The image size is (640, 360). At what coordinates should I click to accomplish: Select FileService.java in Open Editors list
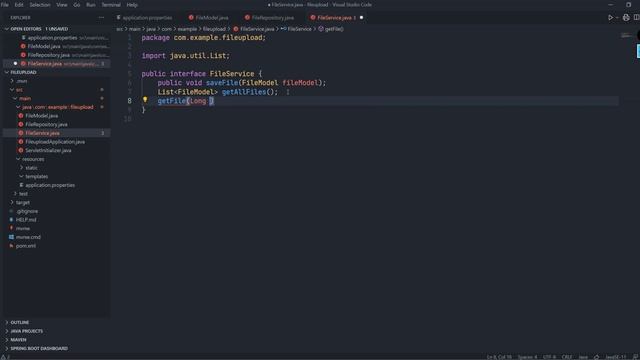coord(56,64)
